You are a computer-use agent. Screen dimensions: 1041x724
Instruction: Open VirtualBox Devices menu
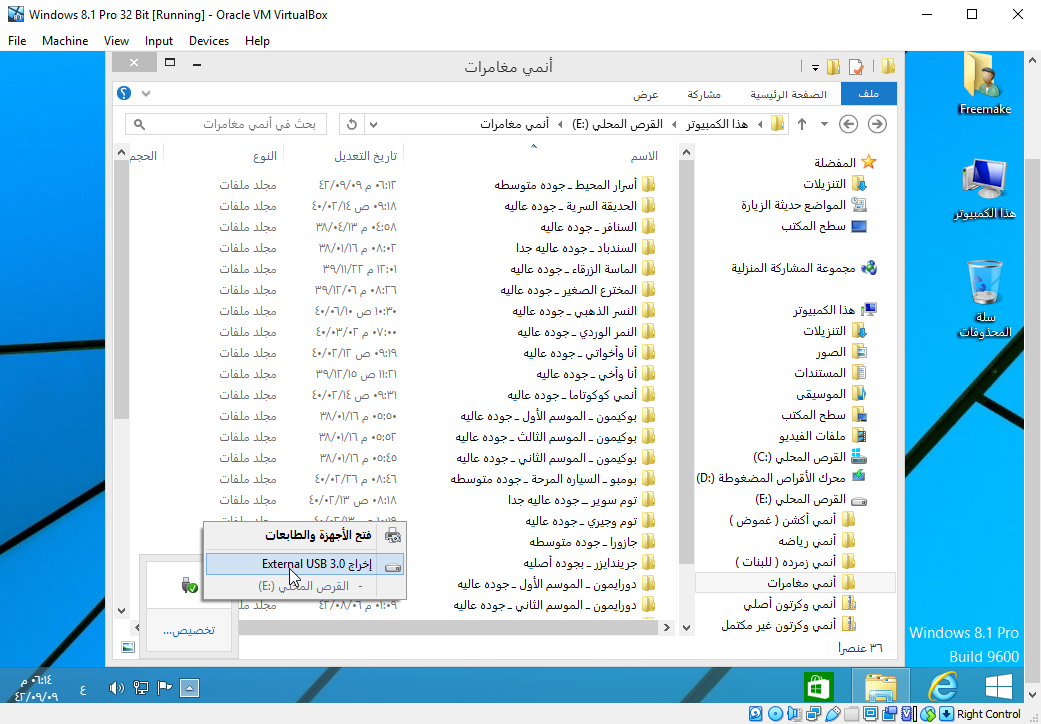coord(208,40)
